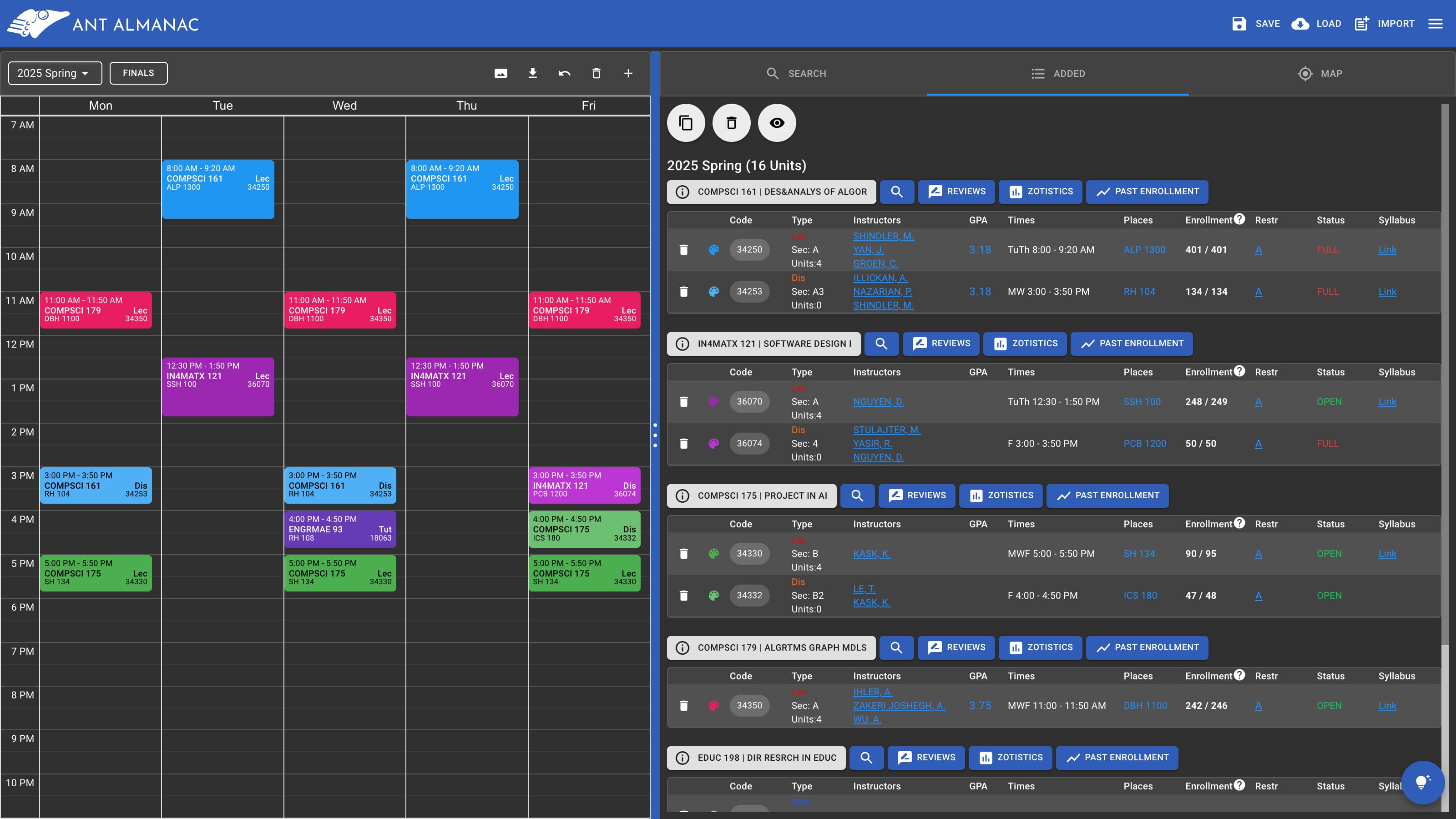This screenshot has width=1456, height=819.
Task: Toggle the eye visibility button in Added pane
Action: click(x=777, y=123)
